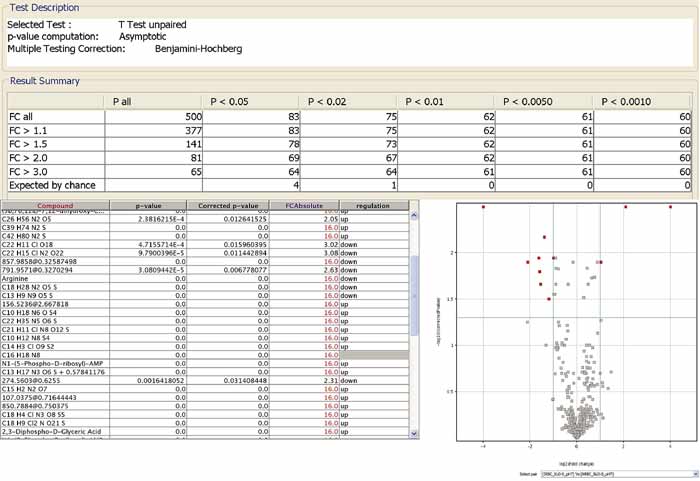Sort by the FCAbsolute column header
Image resolution: width=700 pixels, height=481 pixels.
pos(304,205)
